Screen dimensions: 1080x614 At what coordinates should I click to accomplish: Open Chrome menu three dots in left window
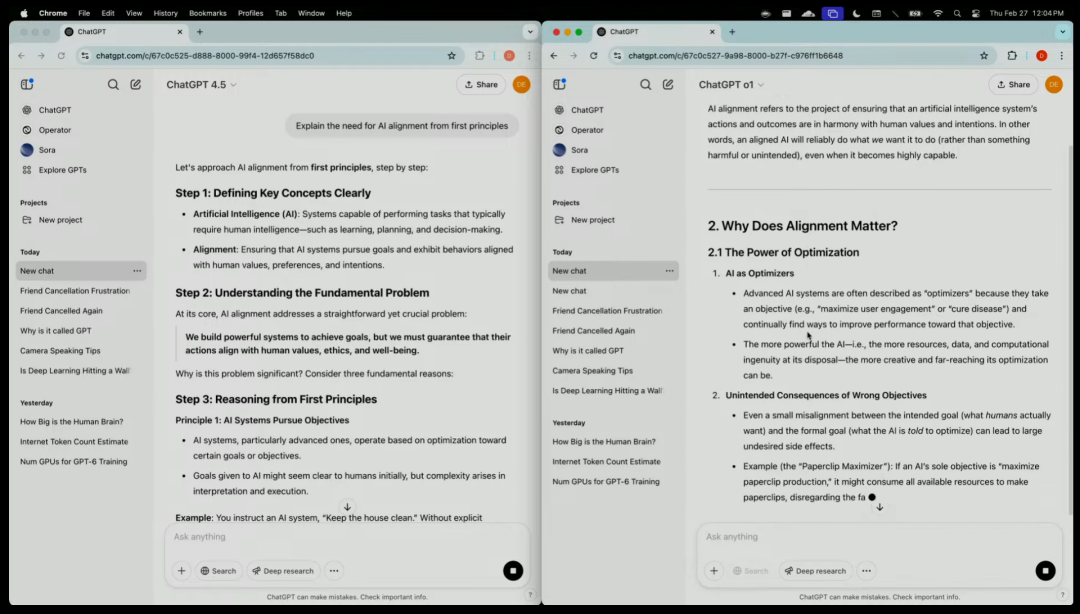point(529,56)
